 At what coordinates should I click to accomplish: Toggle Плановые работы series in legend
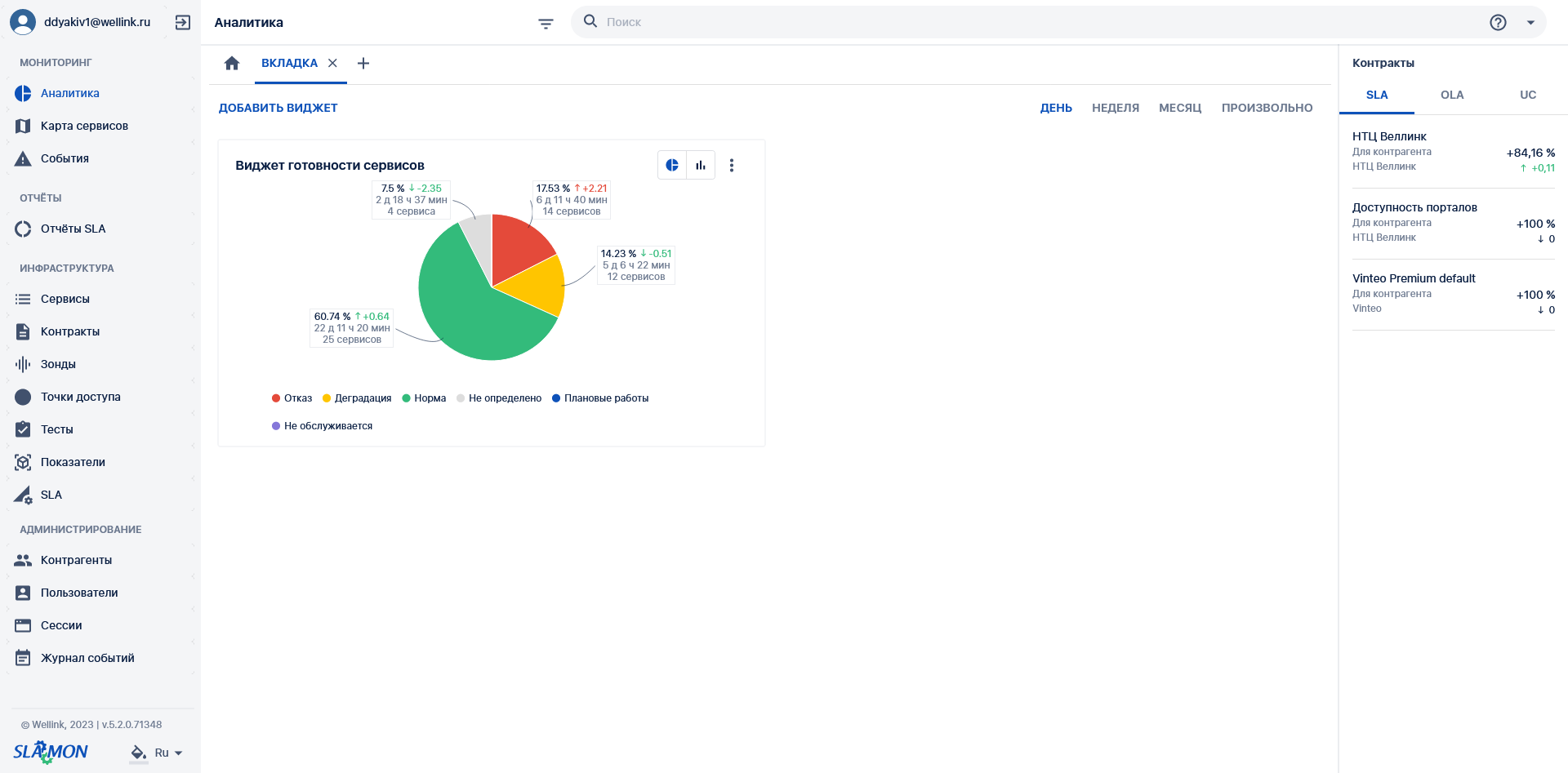(x=600, y=398)
